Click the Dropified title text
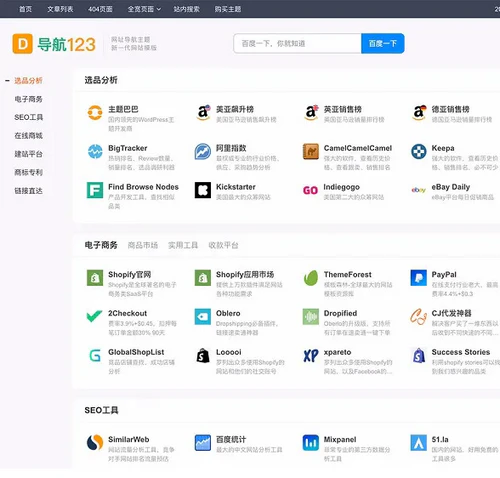 coord(340,313)
